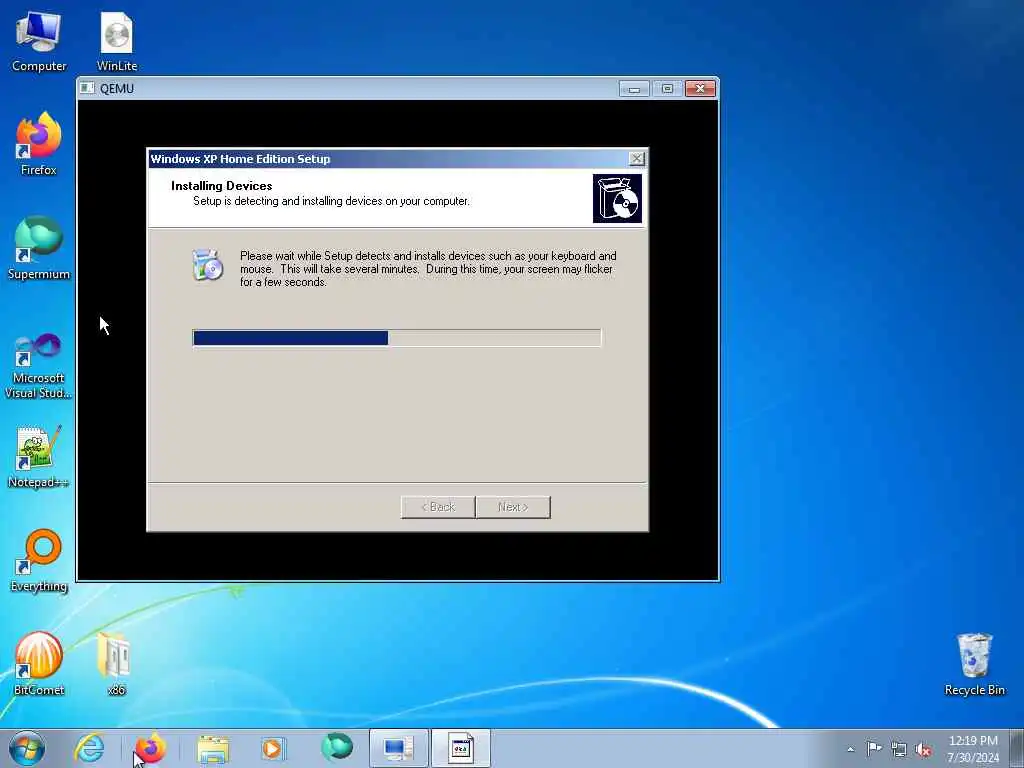The height and width of the screenshot is (768, 1024).
Task: Select Microsoft Visual Studio desktop shortcut
Action: tap(39, 366)
